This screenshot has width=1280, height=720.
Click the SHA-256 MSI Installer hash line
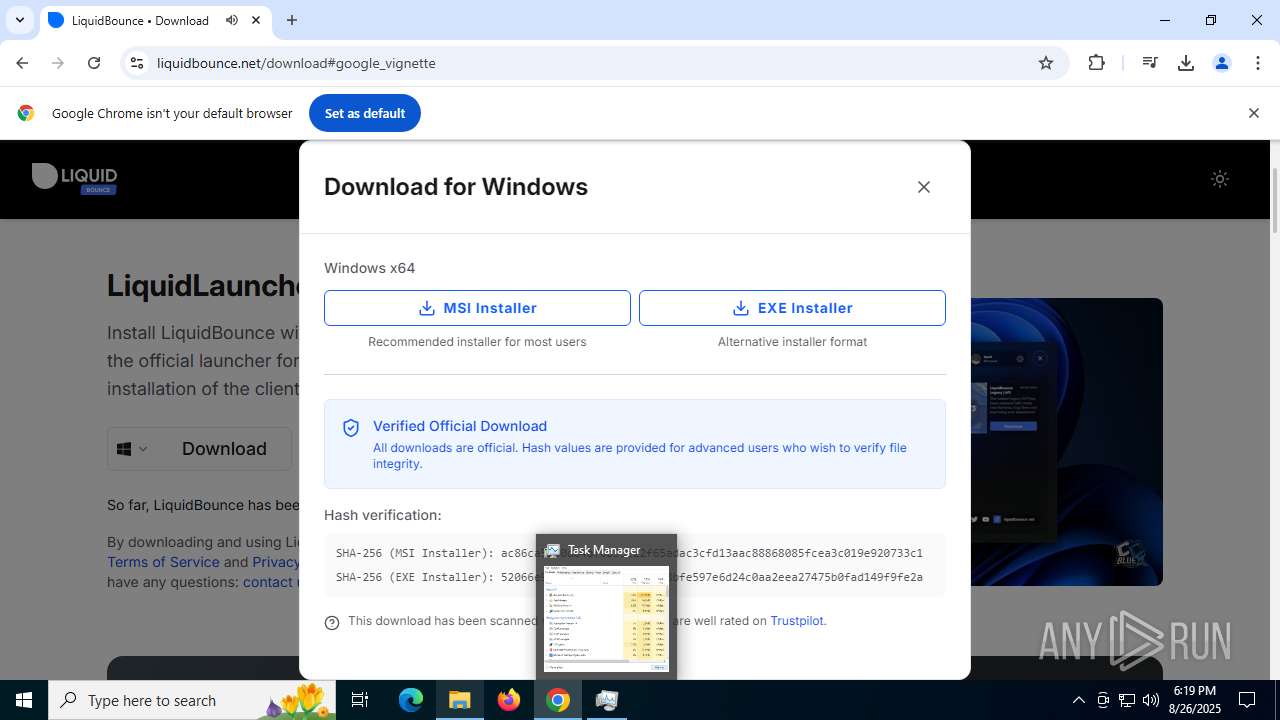[629, 553]
